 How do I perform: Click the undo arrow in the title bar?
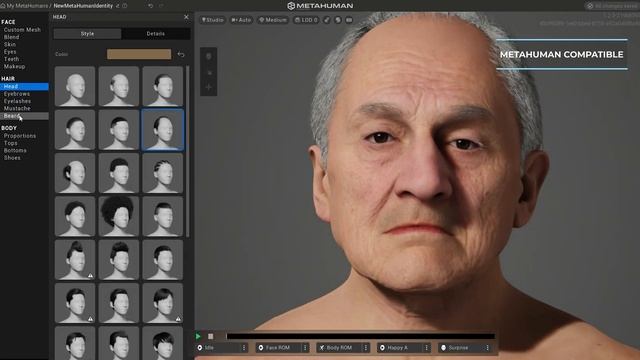click(151, 6)
